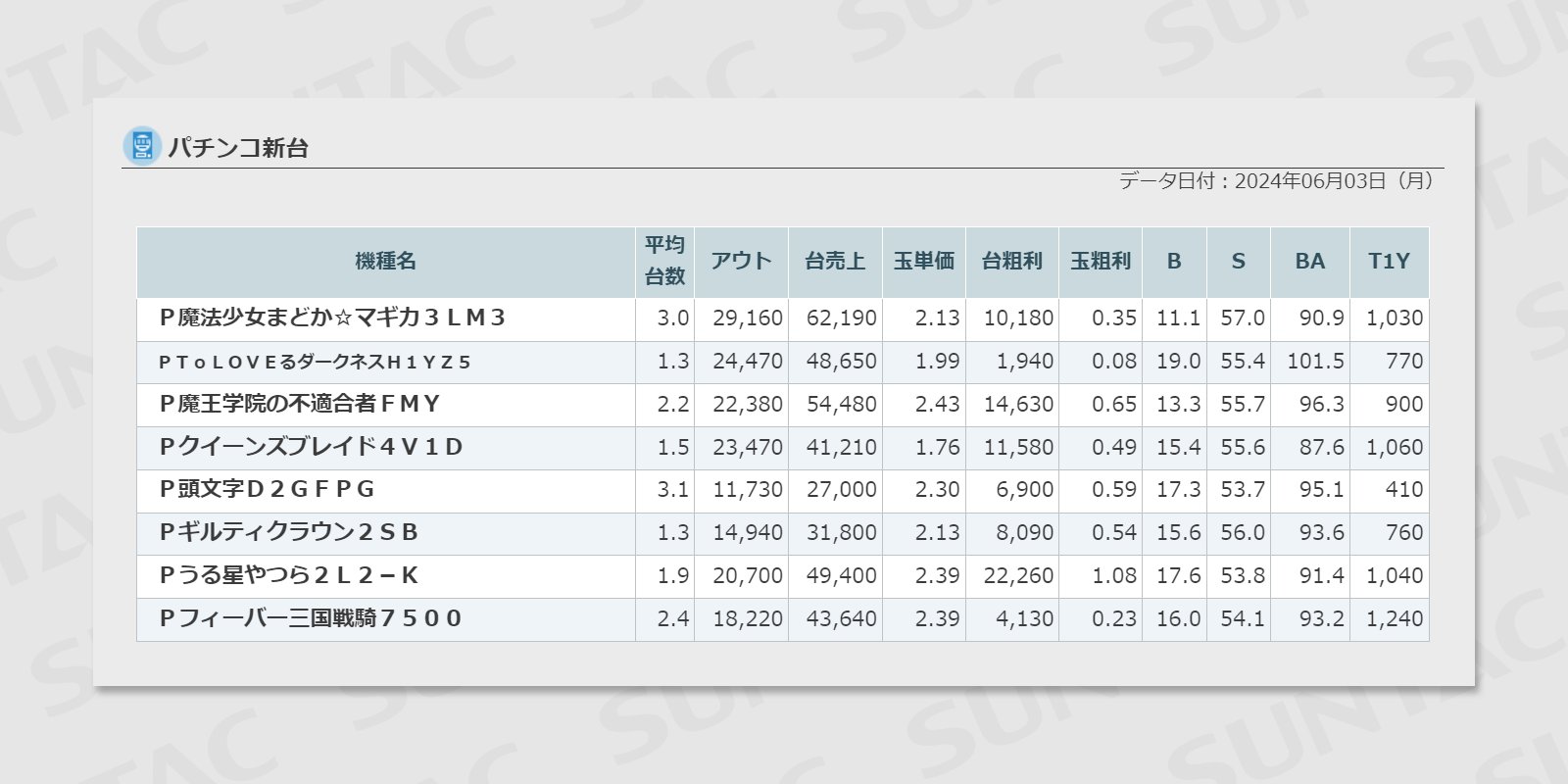Select the ＰクイーンズブレイドＤ４Ｖ１Ｄ row name

tap(311, 447)
